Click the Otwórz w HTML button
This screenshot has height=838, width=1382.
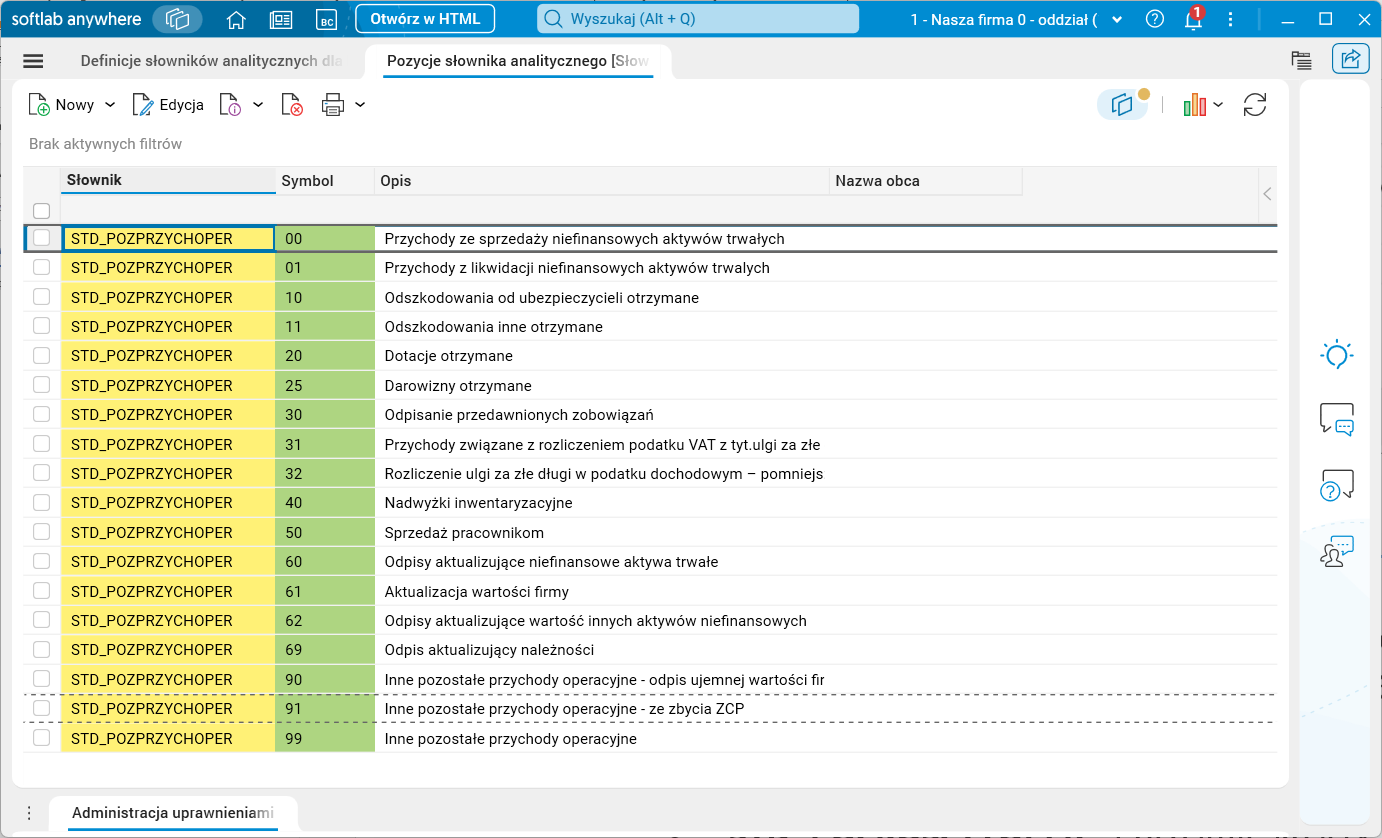[x=425, y=19]
